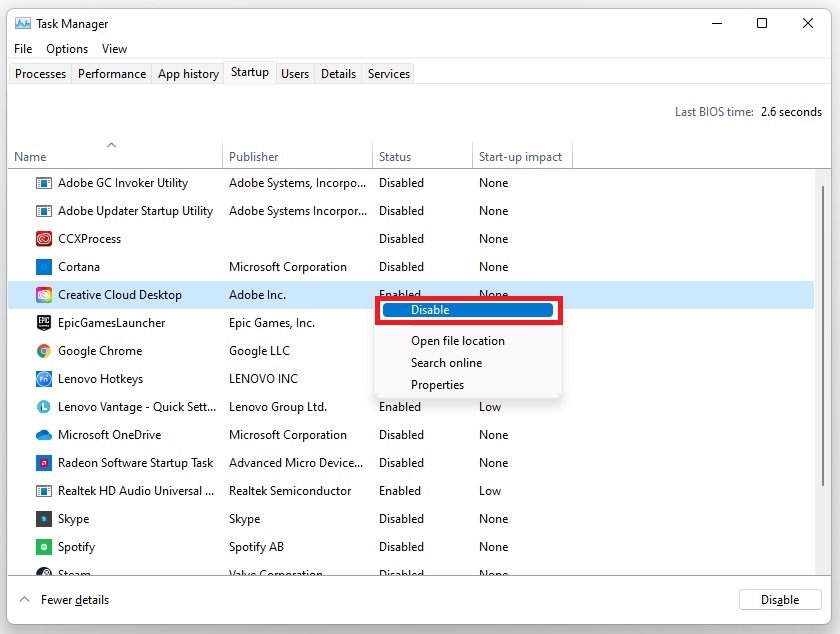Select the Microsoft OneDrive cloud icon
Viewport: 840px width, 634px height.
coord(44,435)
